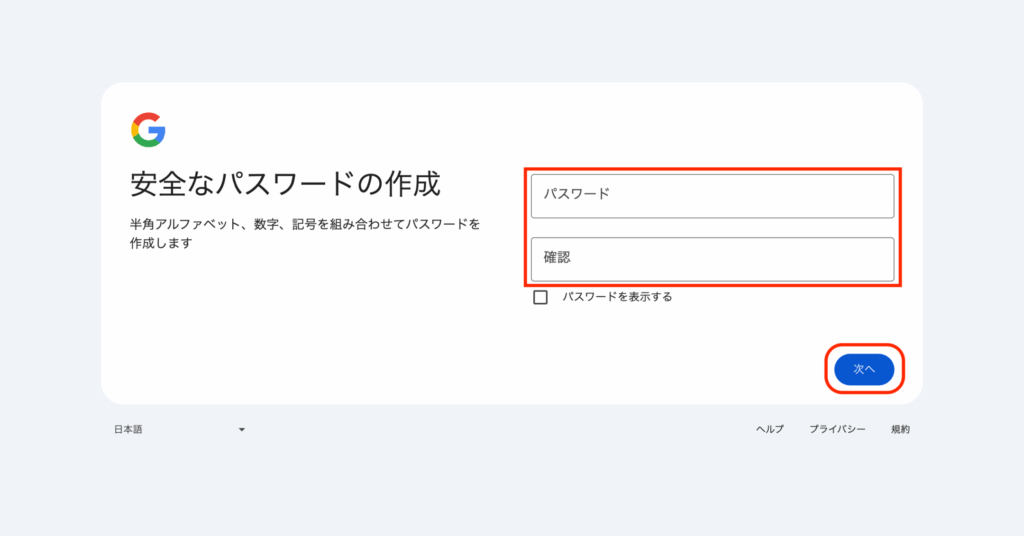Open the ヘルプ link

click(x=769, y=430)
